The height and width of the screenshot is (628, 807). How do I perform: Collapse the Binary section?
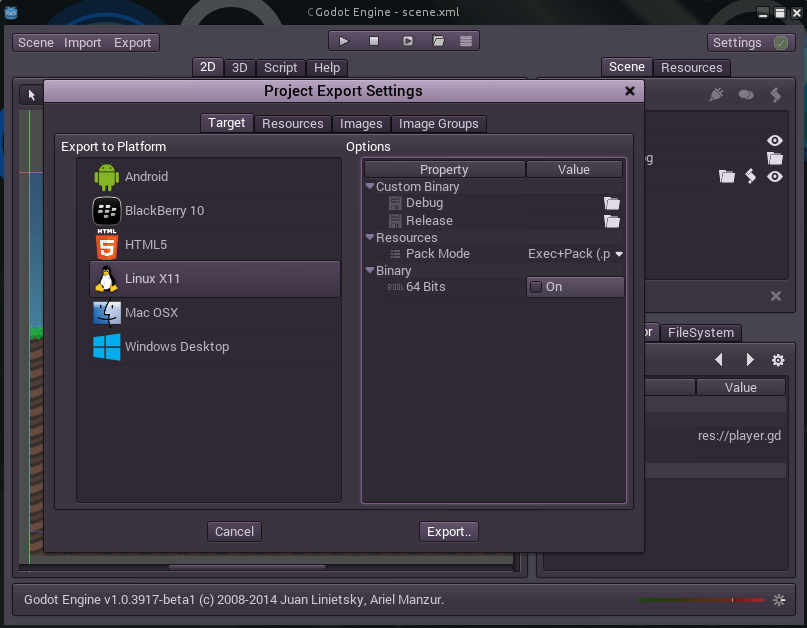[370, 270]
